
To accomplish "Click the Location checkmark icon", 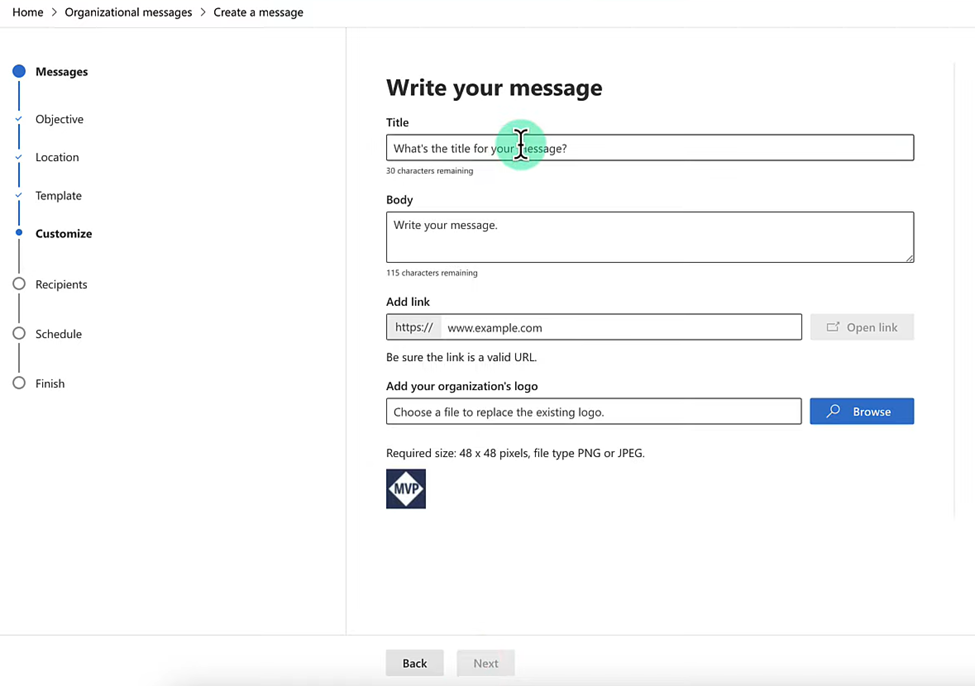I will 19,157.
